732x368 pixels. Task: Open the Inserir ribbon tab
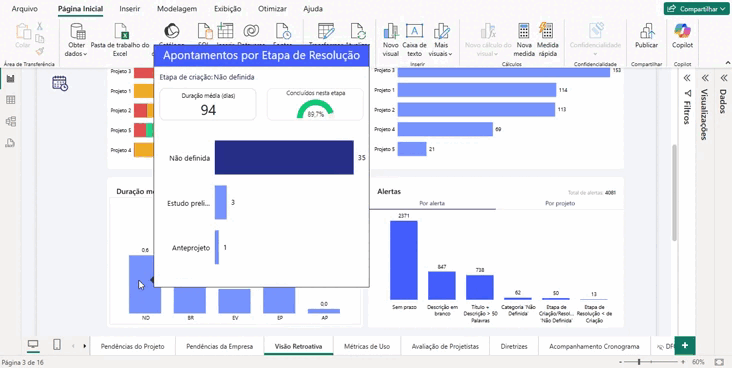[129, 9]
